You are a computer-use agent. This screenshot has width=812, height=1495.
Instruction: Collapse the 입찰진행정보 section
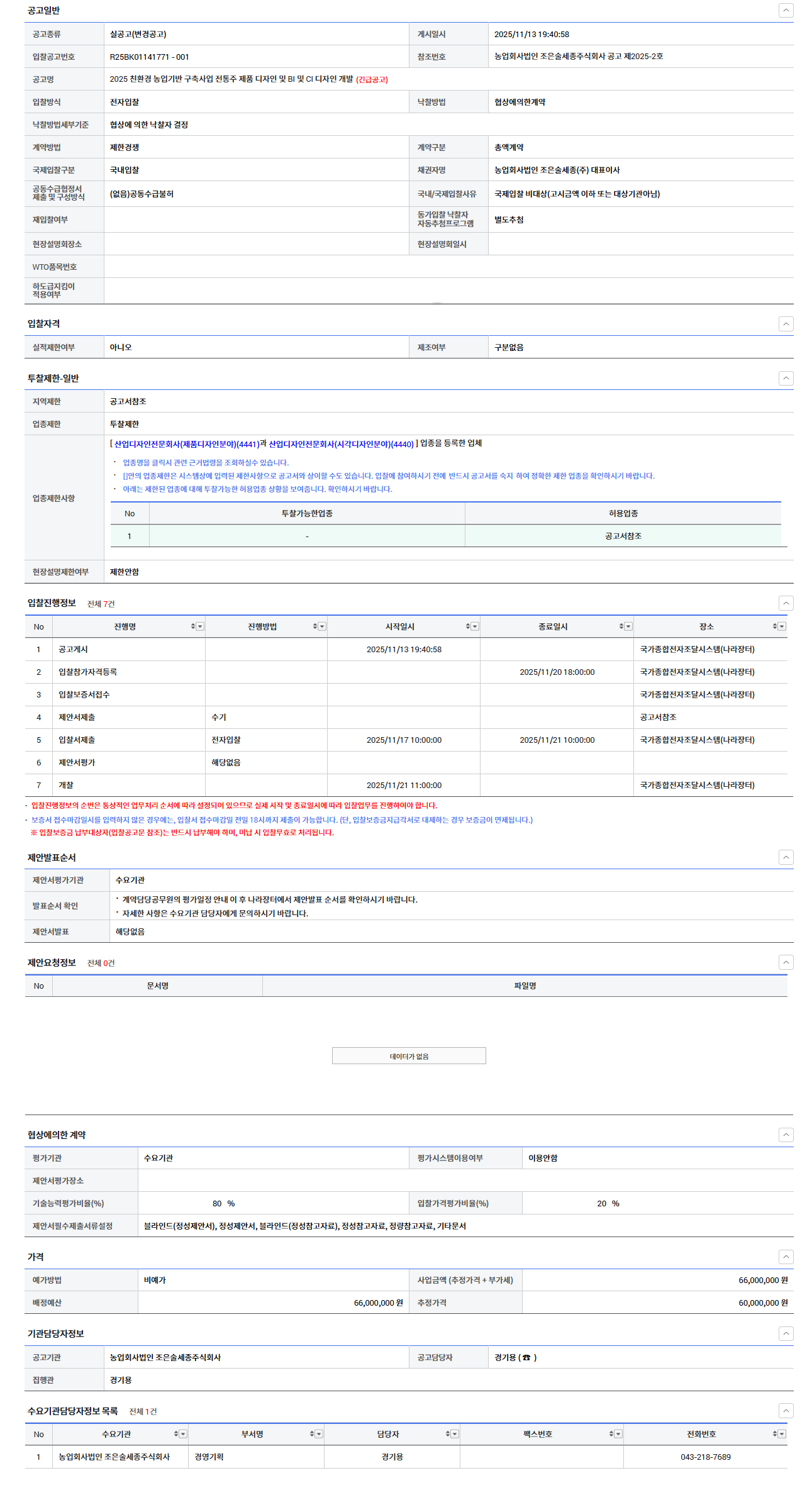[x=786, y=603]
